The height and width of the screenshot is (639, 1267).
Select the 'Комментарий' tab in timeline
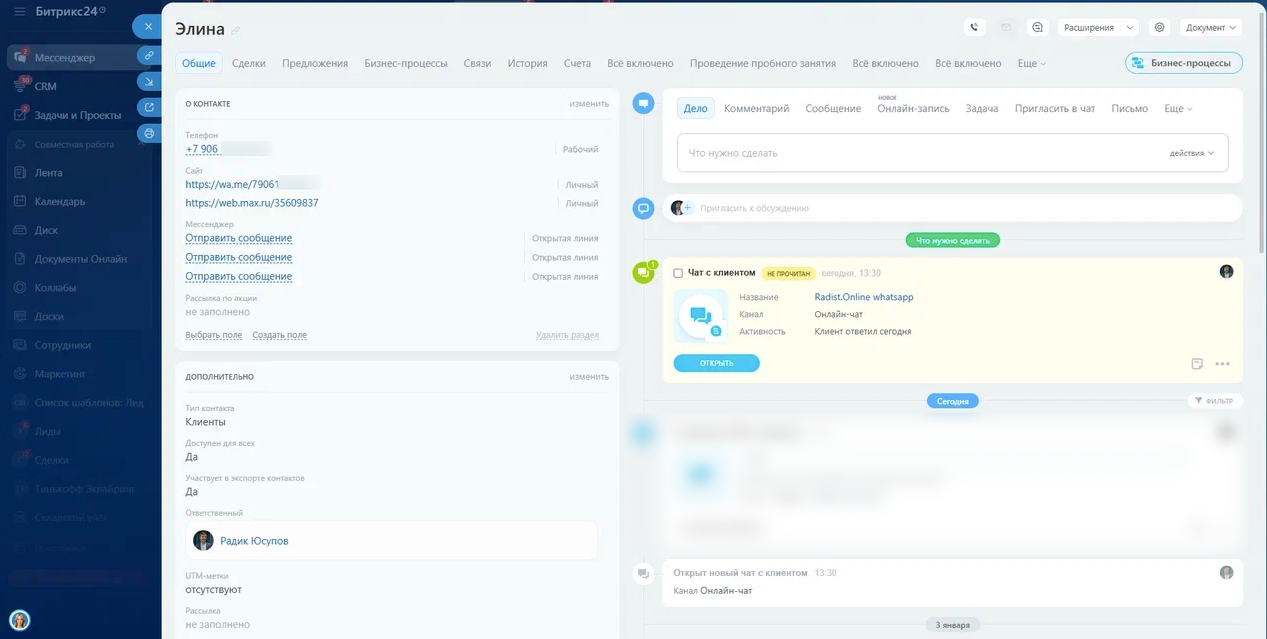click(756, 108)
